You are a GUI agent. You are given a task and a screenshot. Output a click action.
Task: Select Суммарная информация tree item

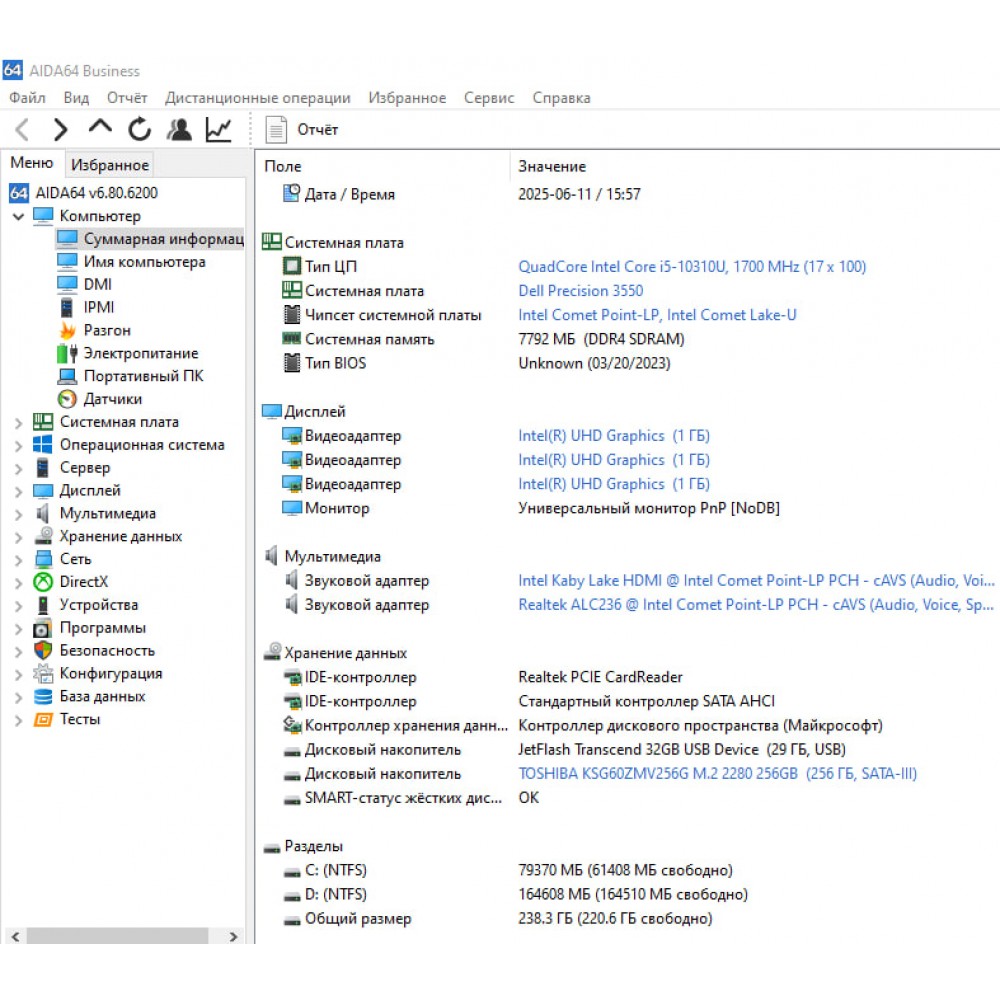coord(150,239)
